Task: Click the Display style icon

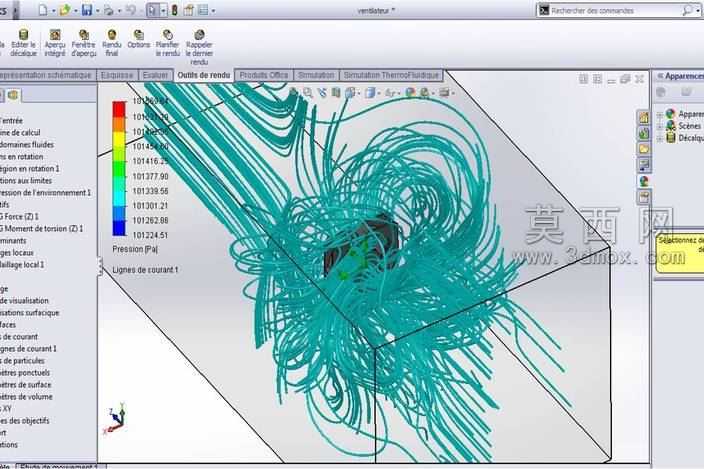Action: click(x=370, y=93)
